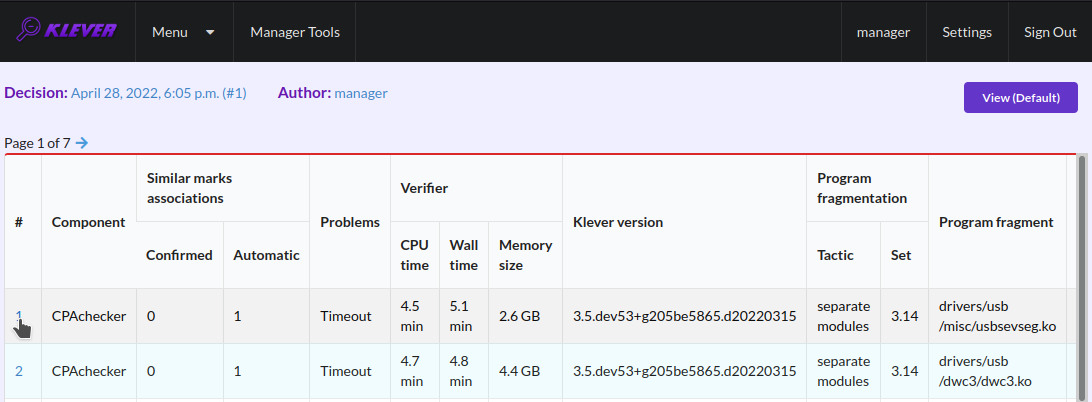1092x402 pixels.
Task: Open Manager Tools in navbar
Action: coord(295,32)
